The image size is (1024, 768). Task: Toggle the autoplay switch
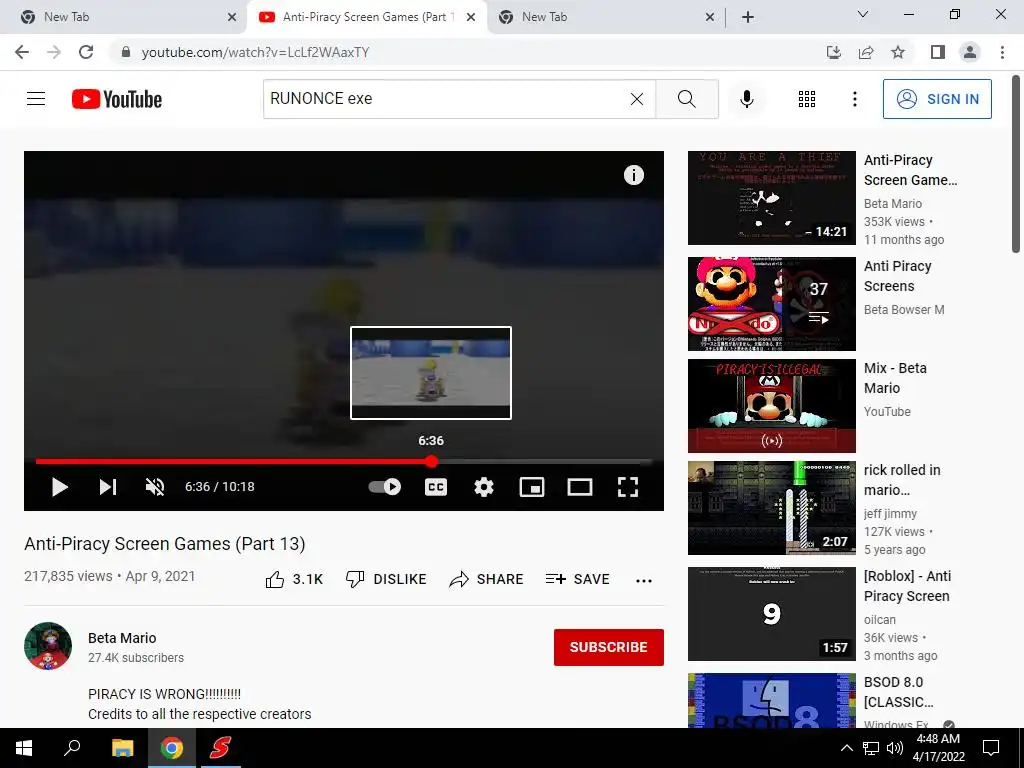[385, 487]
